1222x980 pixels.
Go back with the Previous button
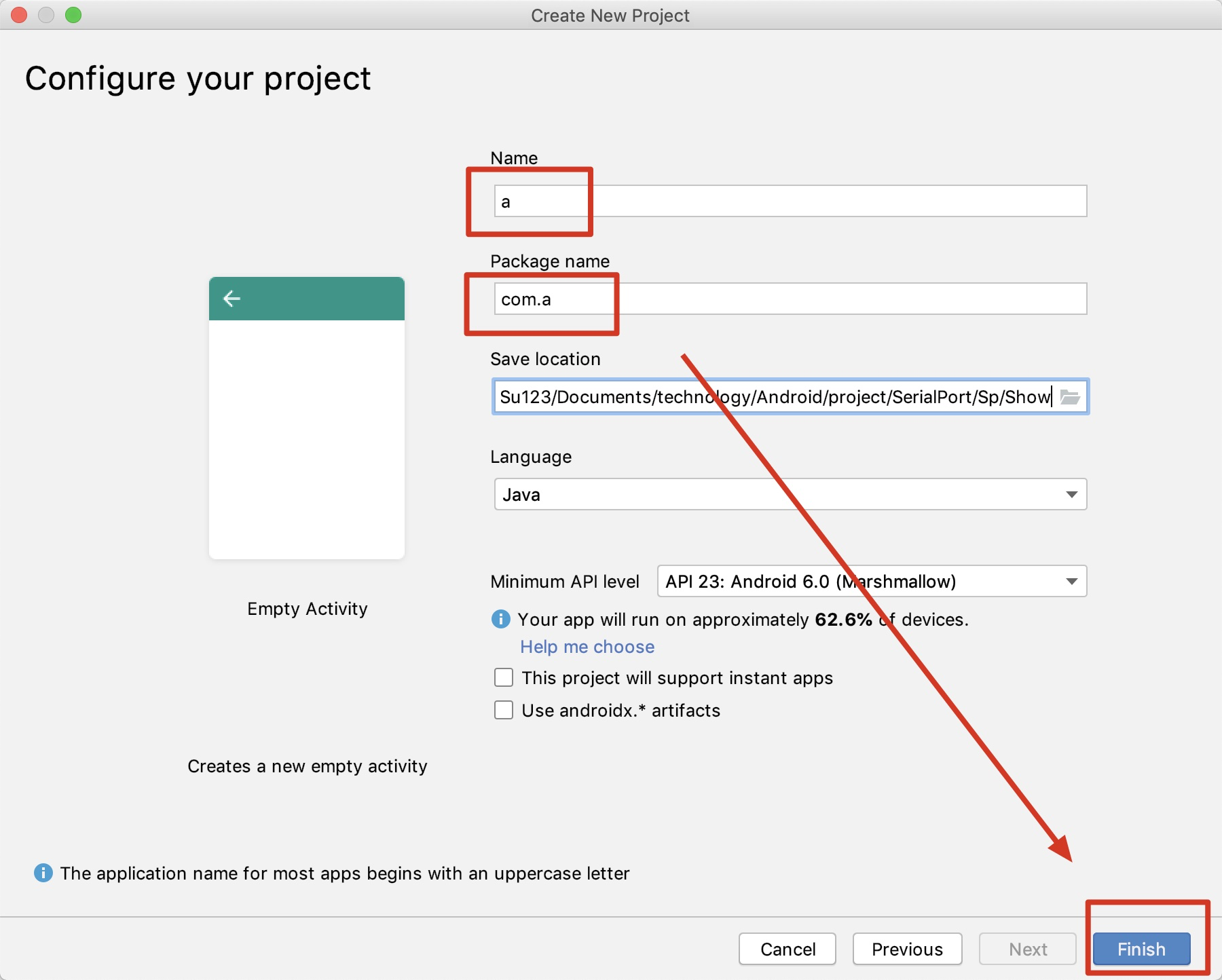pyautogui.click(x=907, y=949)
